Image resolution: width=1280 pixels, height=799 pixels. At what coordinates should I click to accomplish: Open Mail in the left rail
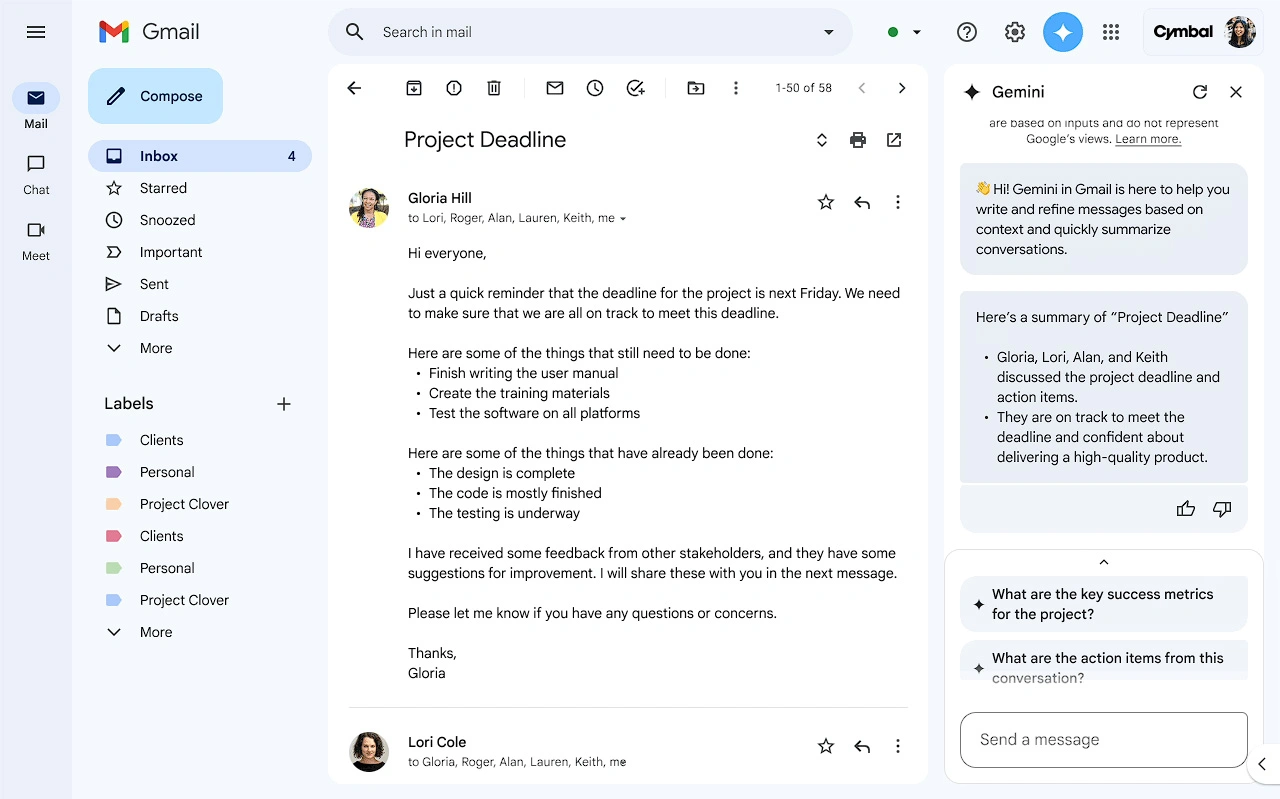pyautogui.click(x=36, y=107)
